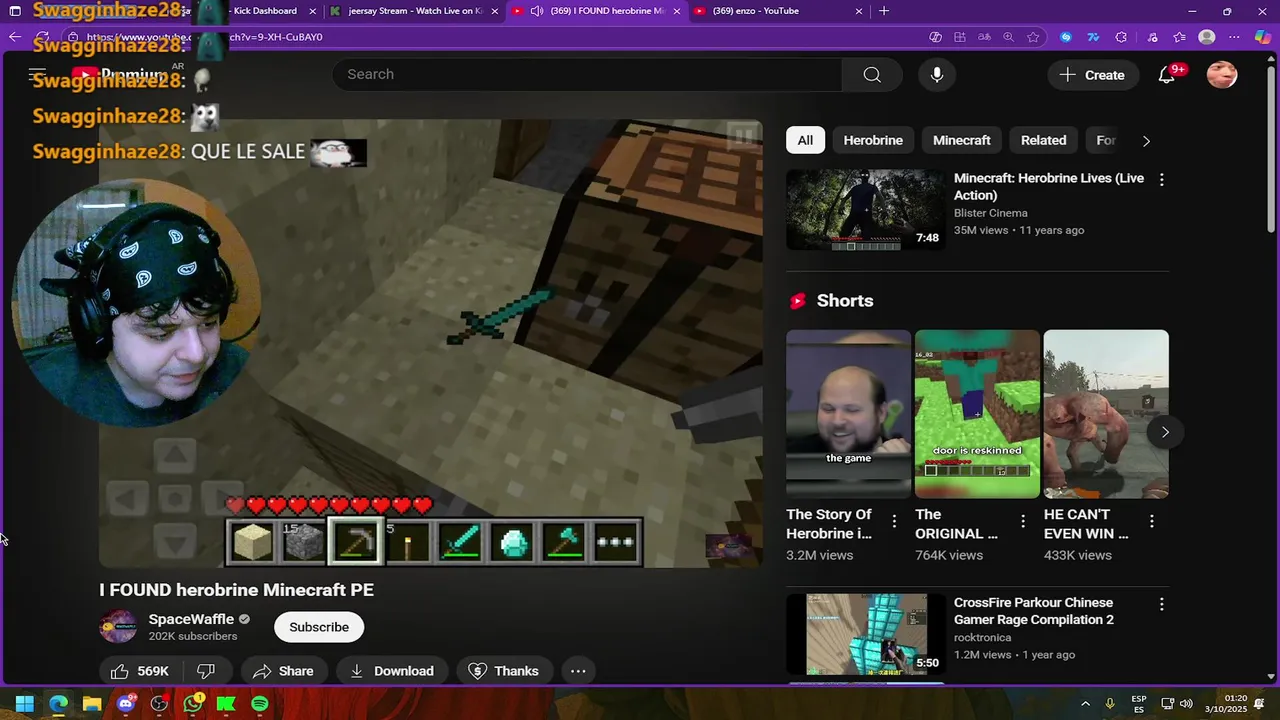Click the Minecraft video player area

click(430, 344)
